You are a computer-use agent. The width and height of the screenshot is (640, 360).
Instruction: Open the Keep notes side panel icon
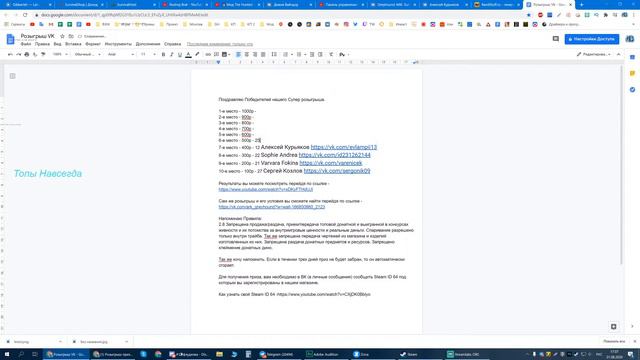click(x=632, y=73)
